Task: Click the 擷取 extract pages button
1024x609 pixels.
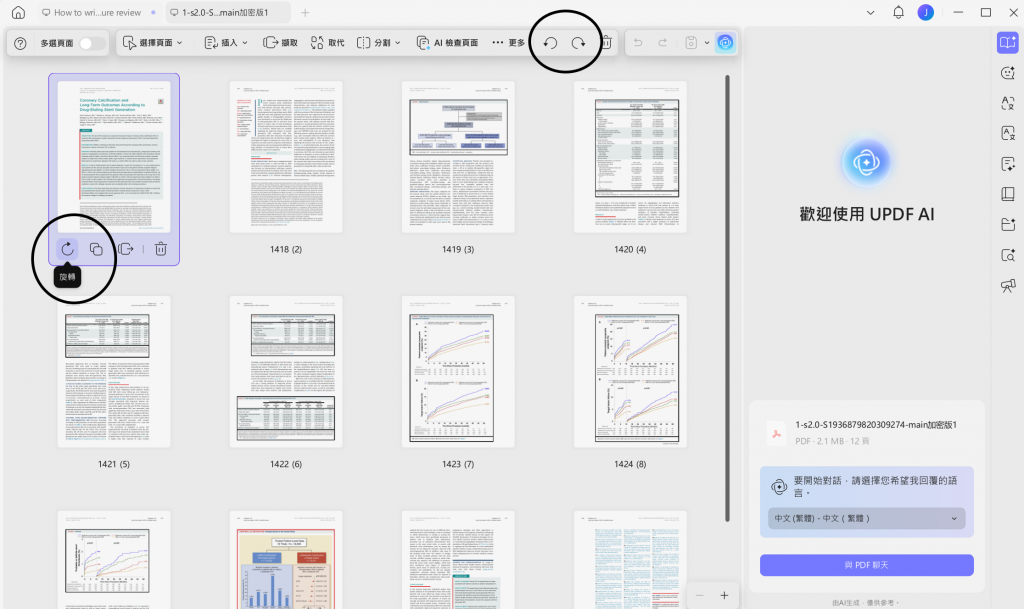Action: tap(280, 43)
